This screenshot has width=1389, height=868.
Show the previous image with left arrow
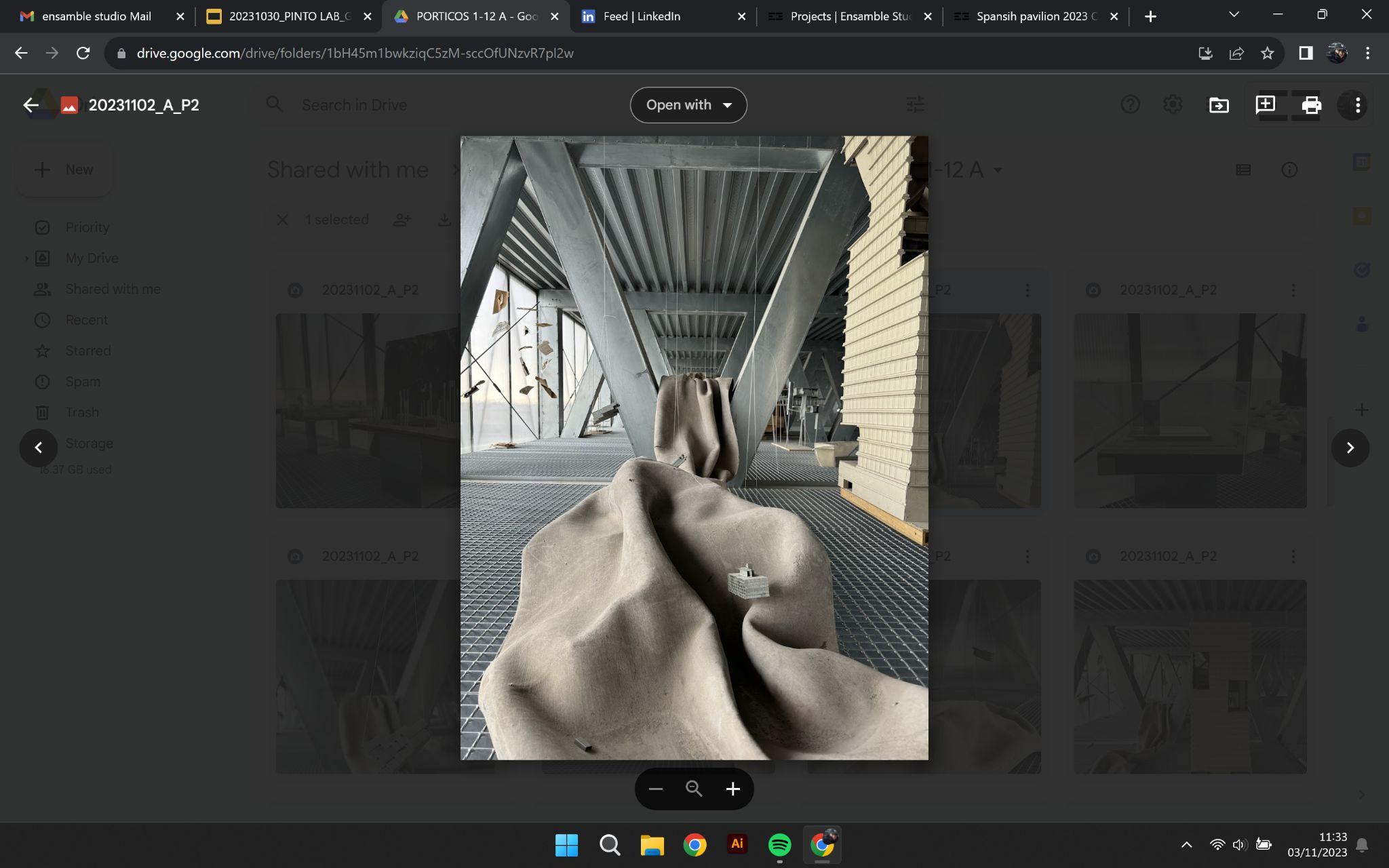pos(39,448)
